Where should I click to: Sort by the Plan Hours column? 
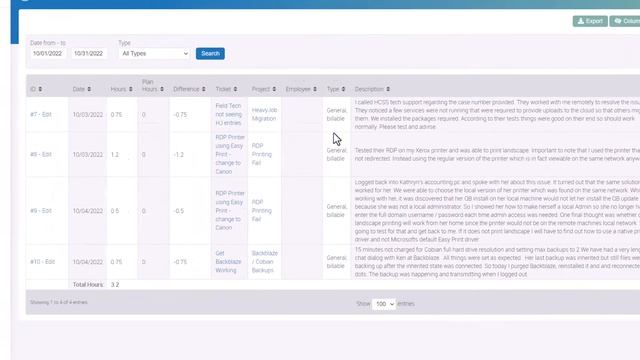click(x=153, y=85)
